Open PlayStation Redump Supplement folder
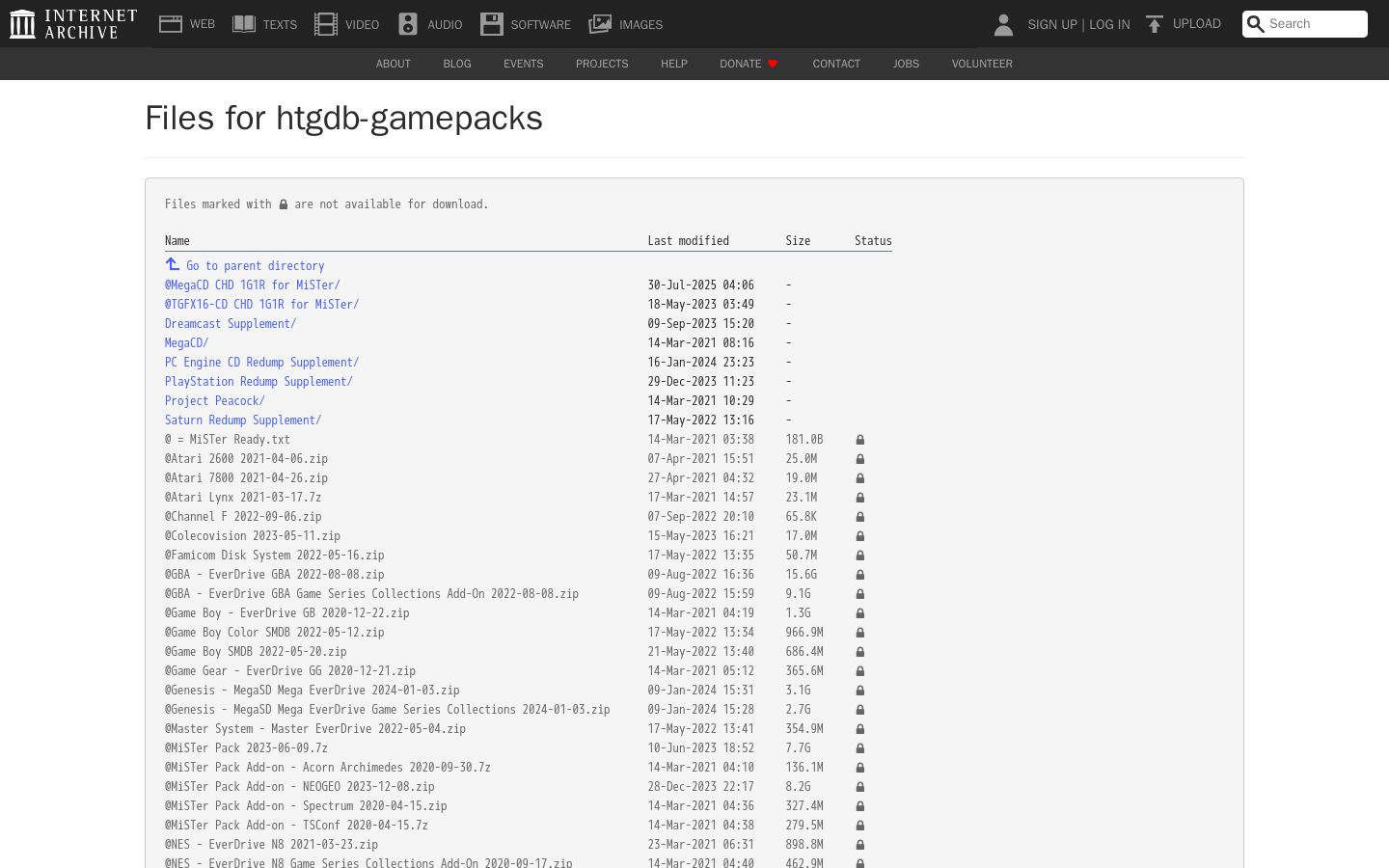 click(x=259, y=382)
